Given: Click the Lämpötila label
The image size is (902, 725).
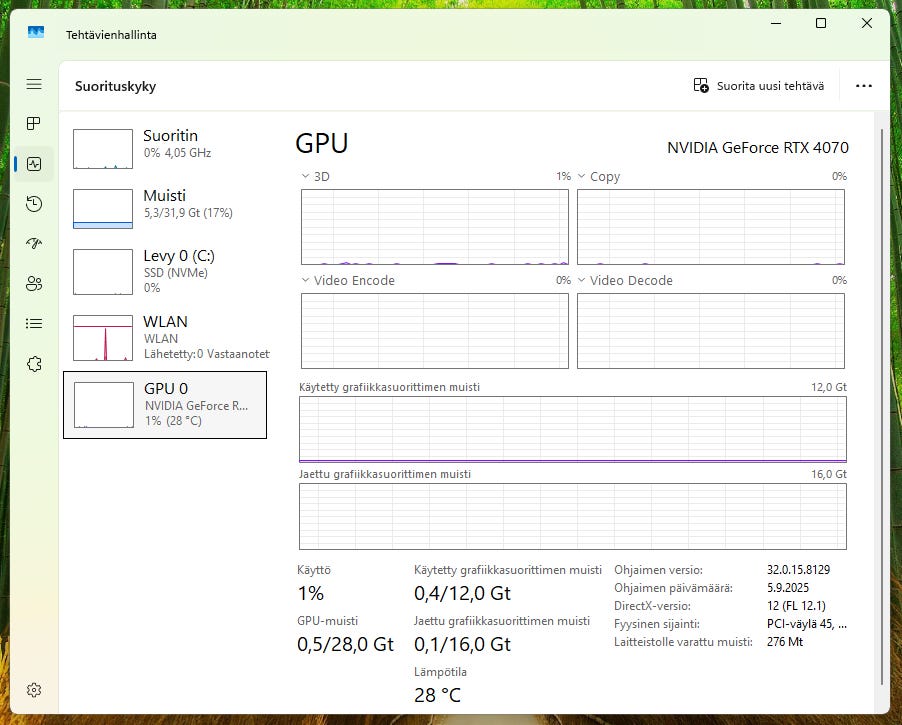Looking at the screenshot, I should (440, 671).
